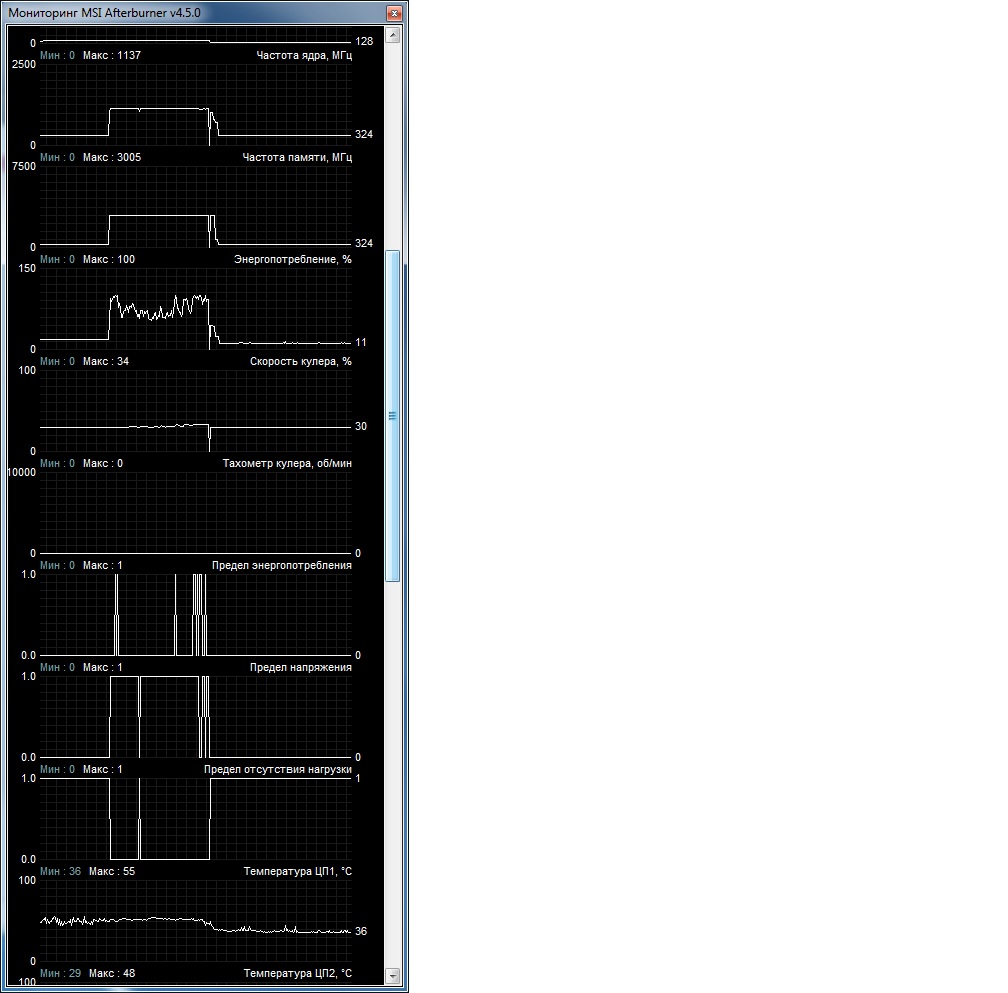The image size is (1008, 993).
Task: Click the 'Макс : 55' value
Action: (x=112, y=872)
